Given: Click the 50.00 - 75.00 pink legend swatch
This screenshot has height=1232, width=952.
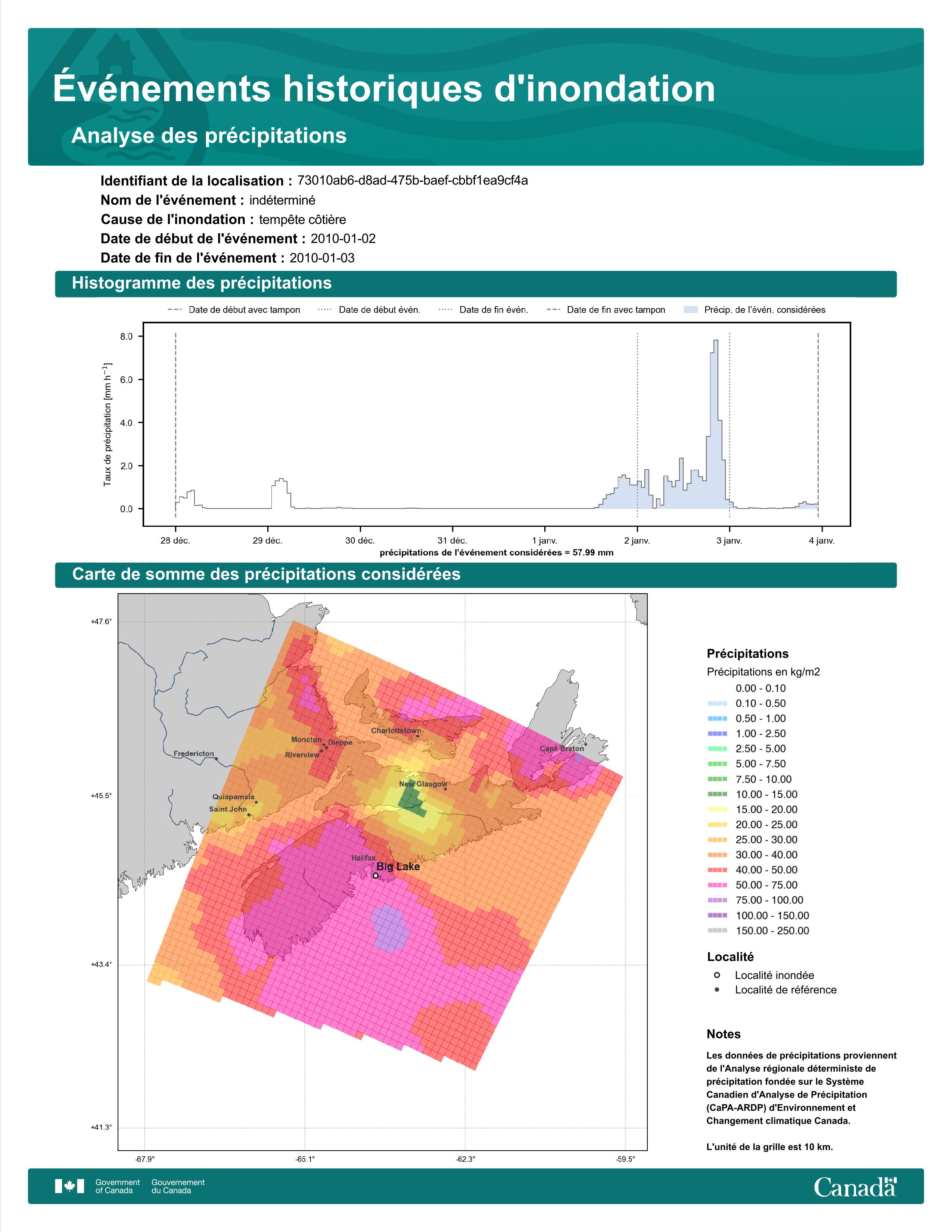Looking at the screenshot, I should (717, 885).
